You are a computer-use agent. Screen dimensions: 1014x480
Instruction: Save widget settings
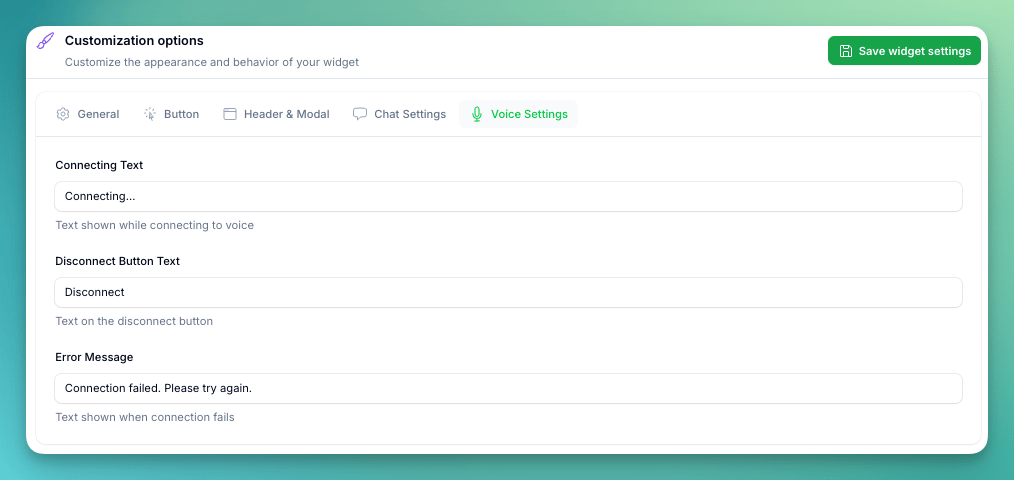(904, 51)
